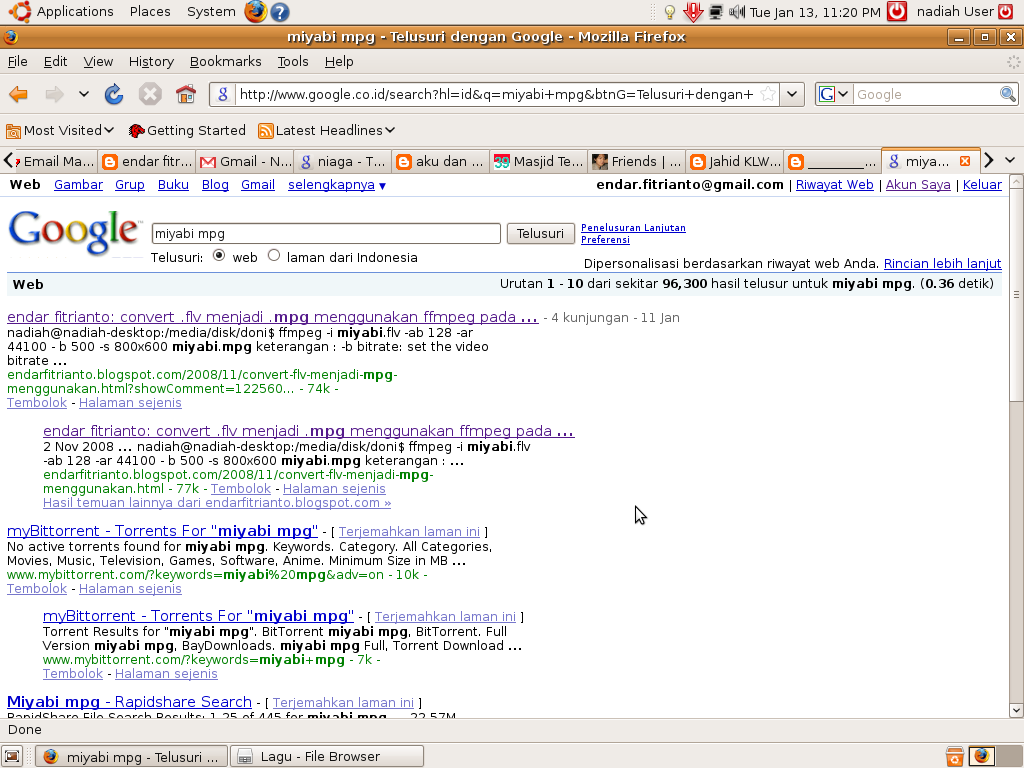Open the search engine selector dropdown
This screenshot has height=768, width=1024.
point(834,94)
